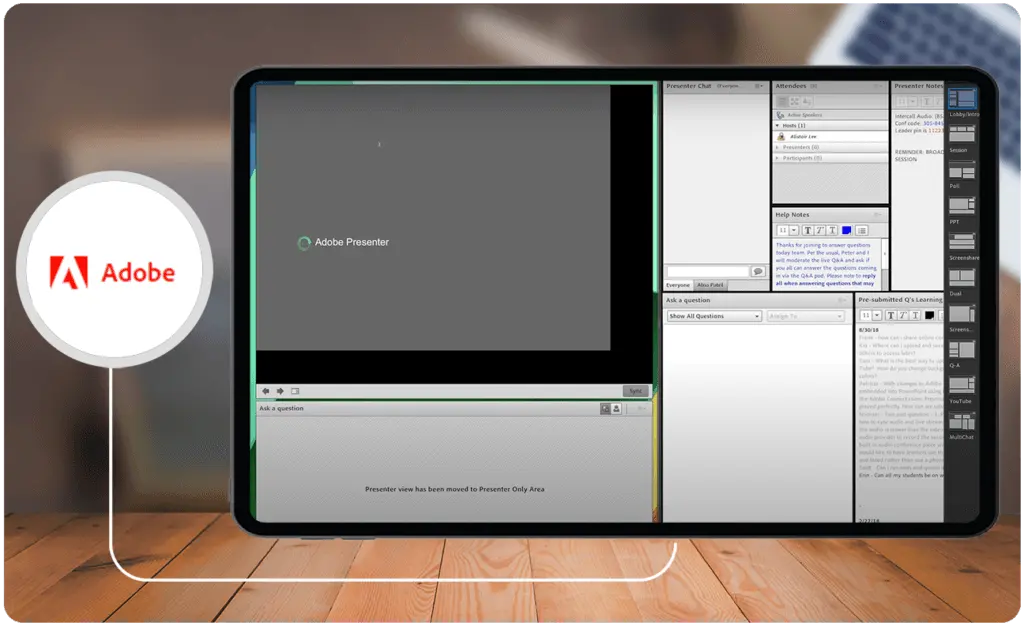Select the Lobby/Intro layout thumbnail

[x=962, y=99]
